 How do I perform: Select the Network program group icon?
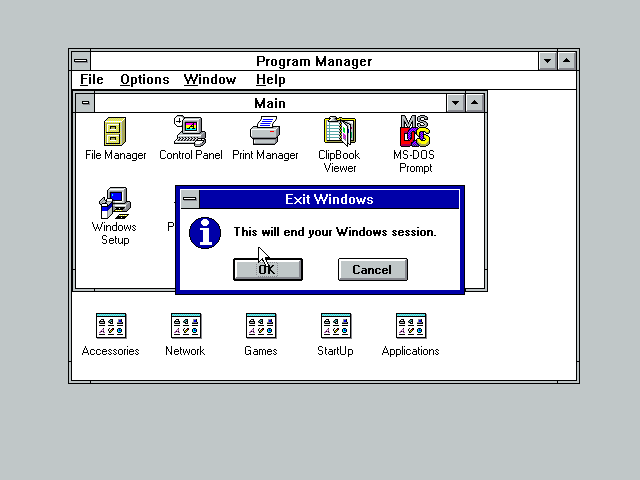click(186, 326)
